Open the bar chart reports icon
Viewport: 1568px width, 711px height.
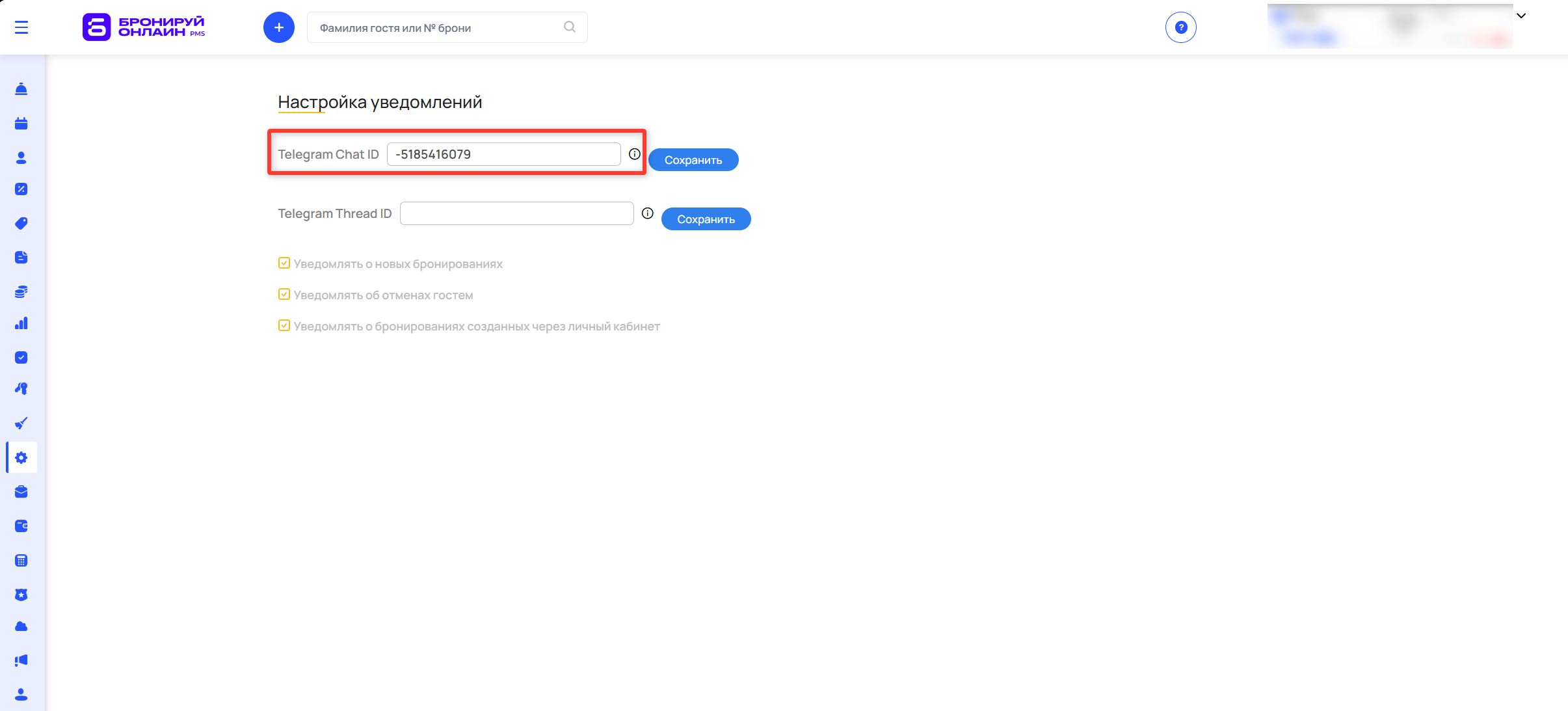(21, 323)
